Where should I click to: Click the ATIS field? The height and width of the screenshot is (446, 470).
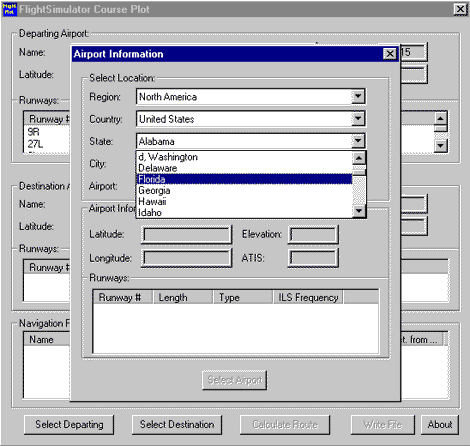pyautogui.click(x=313, y=258)
